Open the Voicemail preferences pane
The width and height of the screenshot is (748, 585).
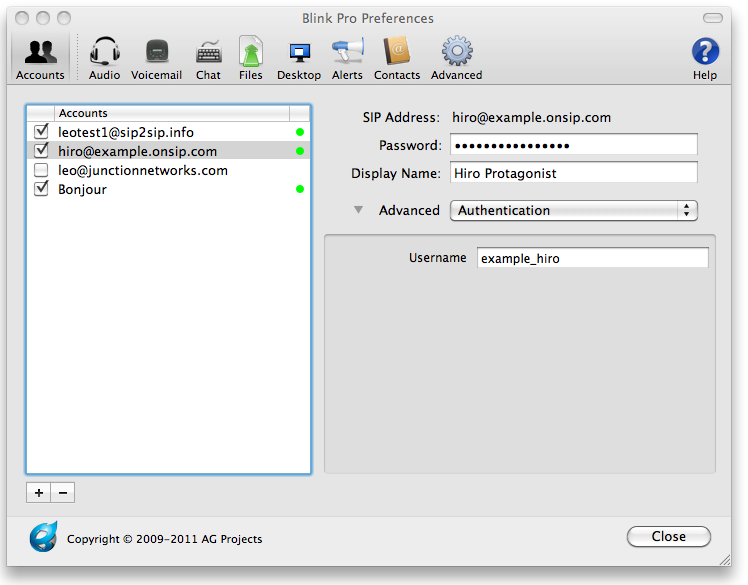pos(156,58)
